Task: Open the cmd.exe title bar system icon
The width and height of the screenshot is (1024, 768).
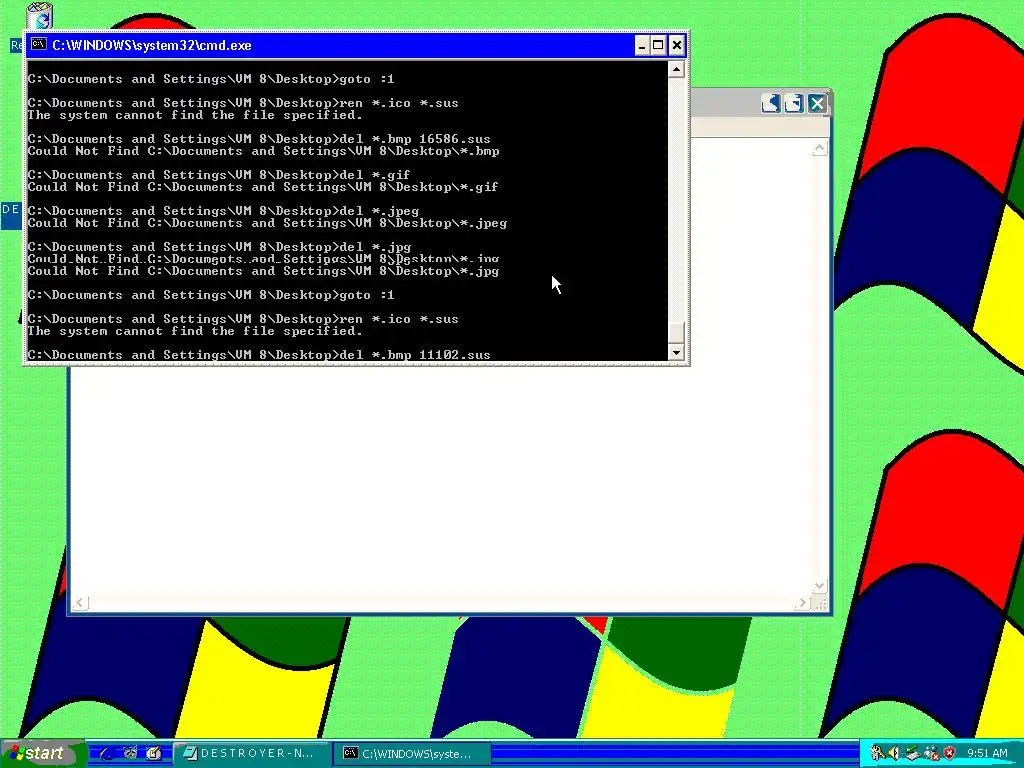Action: tap(39, 45)
